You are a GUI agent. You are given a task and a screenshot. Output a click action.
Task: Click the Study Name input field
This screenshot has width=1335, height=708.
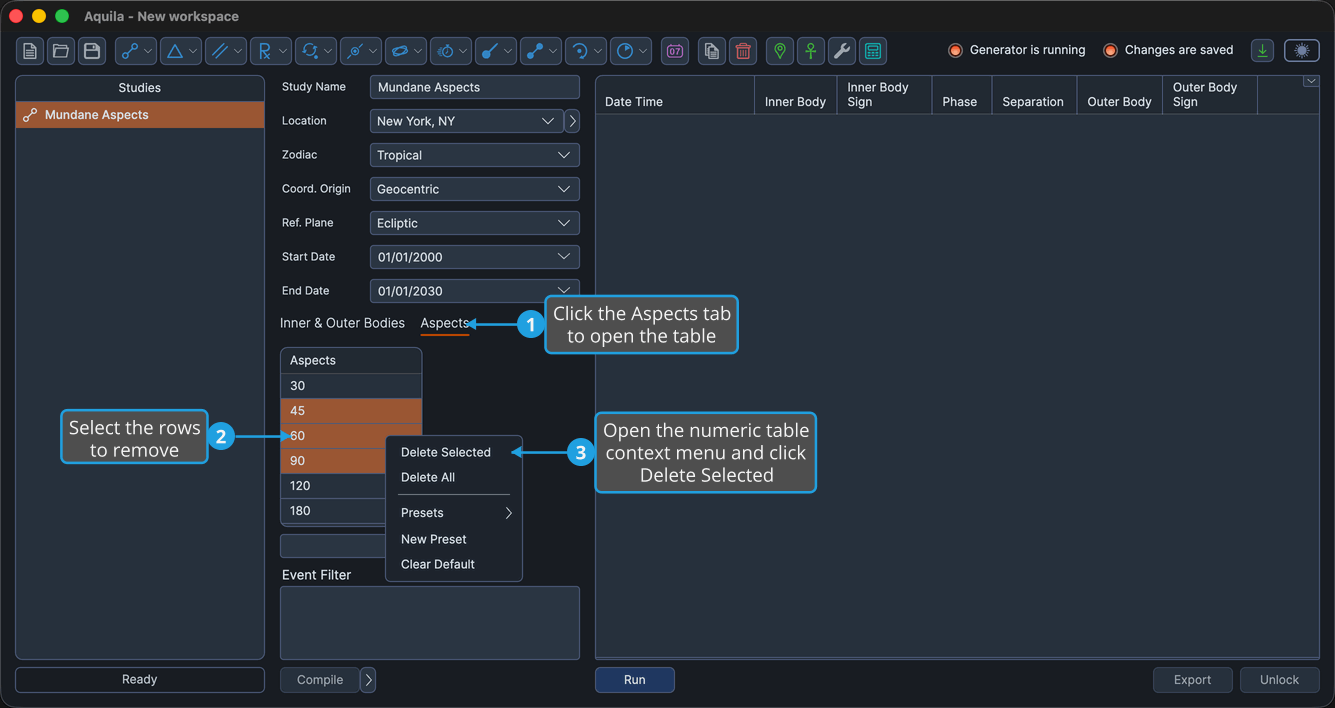[x=475, y=87]
